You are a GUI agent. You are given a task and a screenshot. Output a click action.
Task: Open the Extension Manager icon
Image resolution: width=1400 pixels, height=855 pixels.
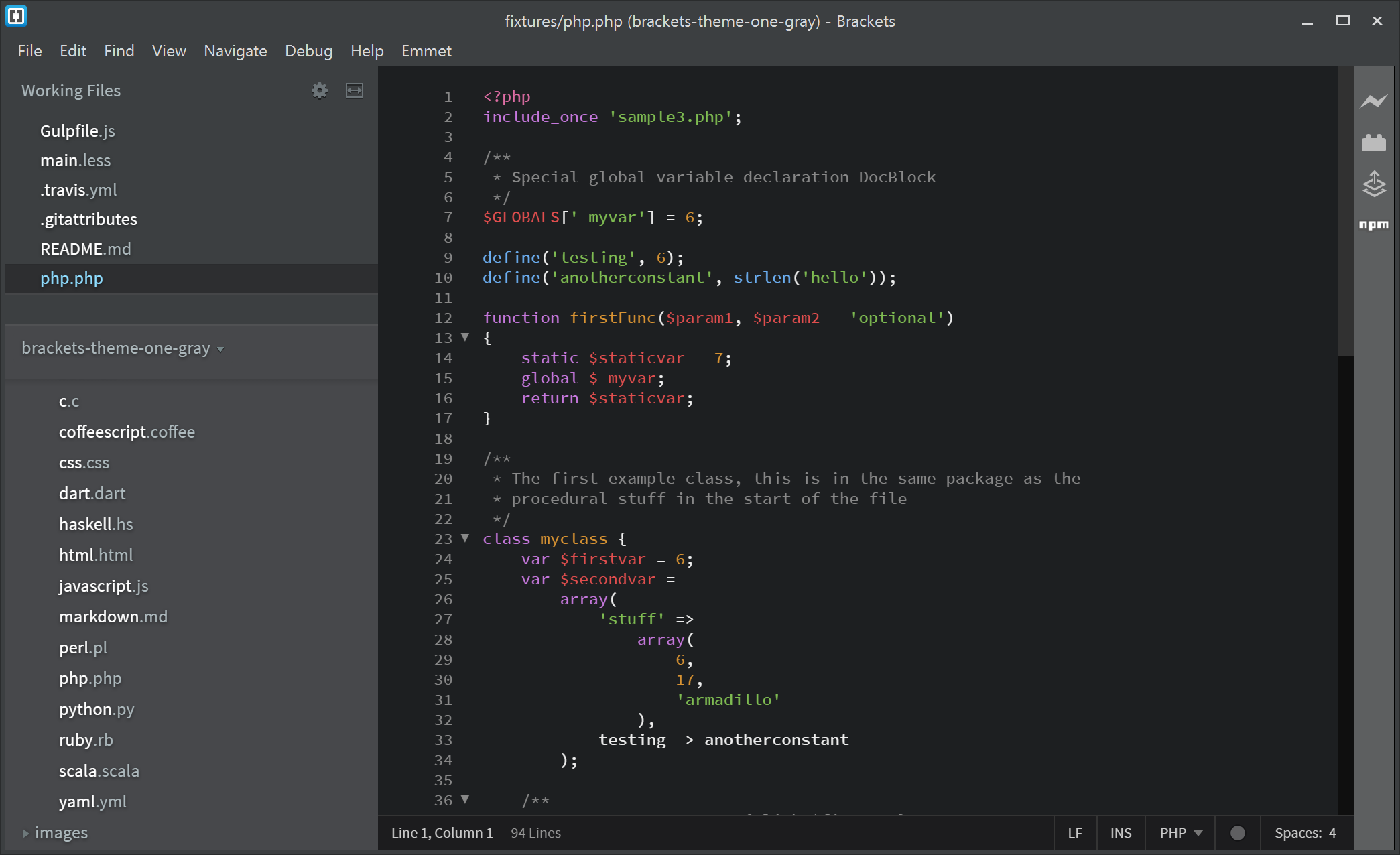(x=1375, y=142)
